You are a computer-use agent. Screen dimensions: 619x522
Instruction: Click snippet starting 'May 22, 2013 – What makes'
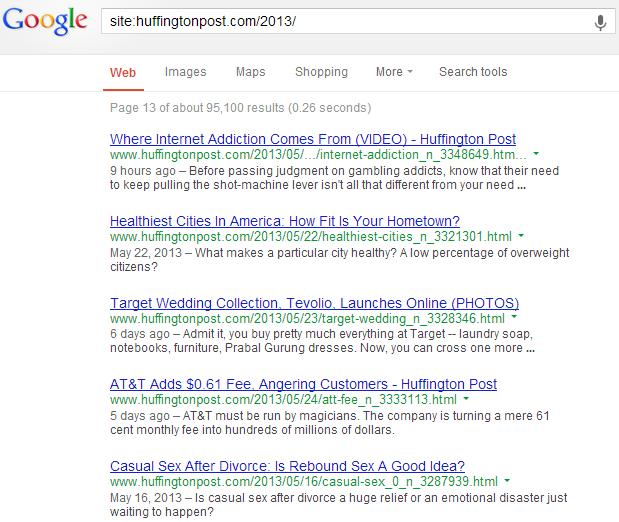pos(340,260)
